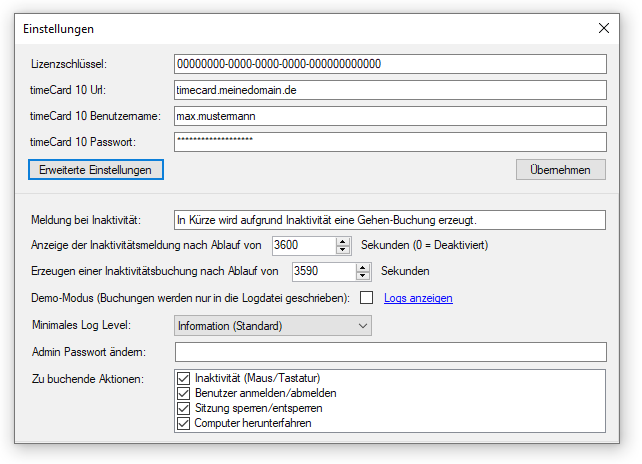The width and height of the screenshot is (642, 464).
Task: Toggle Benutzer anmelden/abmelden checkbox
Action: (x=183, y=394)
